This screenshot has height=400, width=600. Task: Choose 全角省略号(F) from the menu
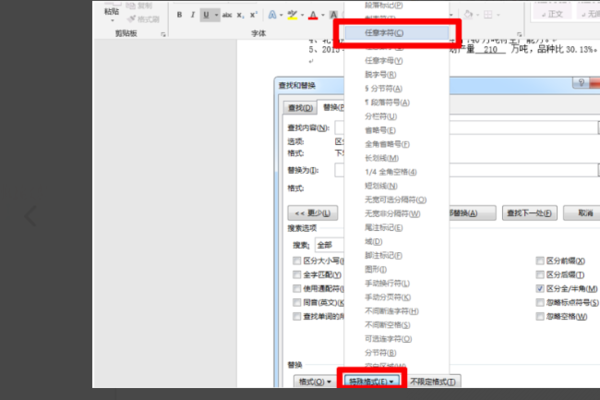[387, 144]
